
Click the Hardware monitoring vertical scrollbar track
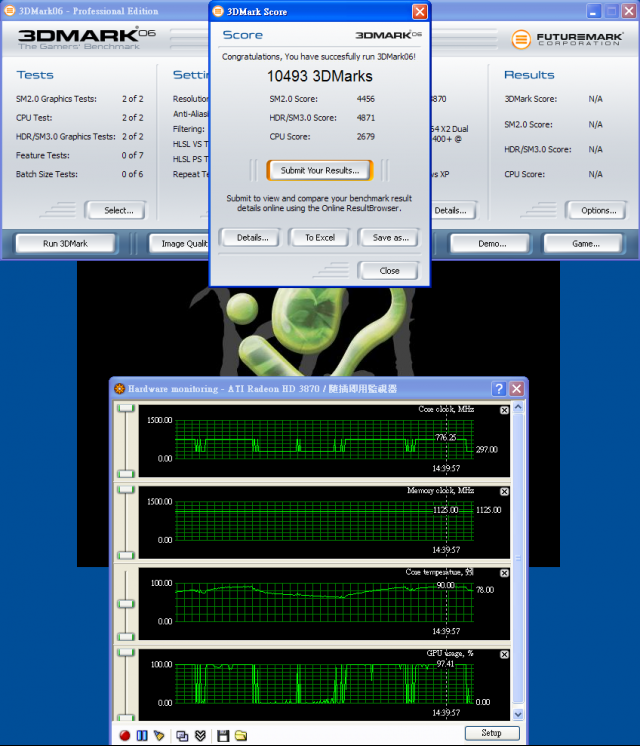point(518,560)
